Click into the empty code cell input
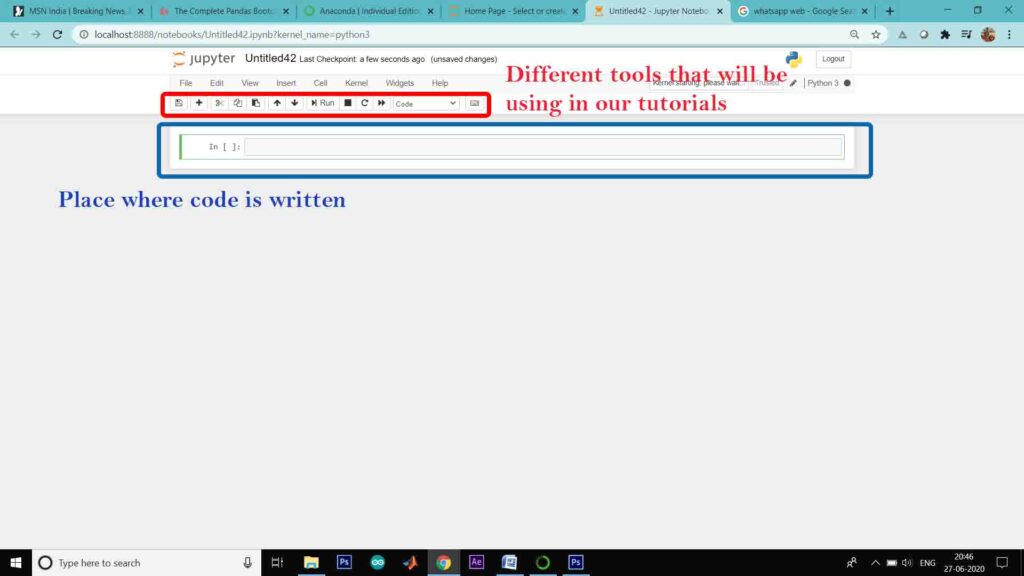The image size is (1024, 576). coord(543,147)
